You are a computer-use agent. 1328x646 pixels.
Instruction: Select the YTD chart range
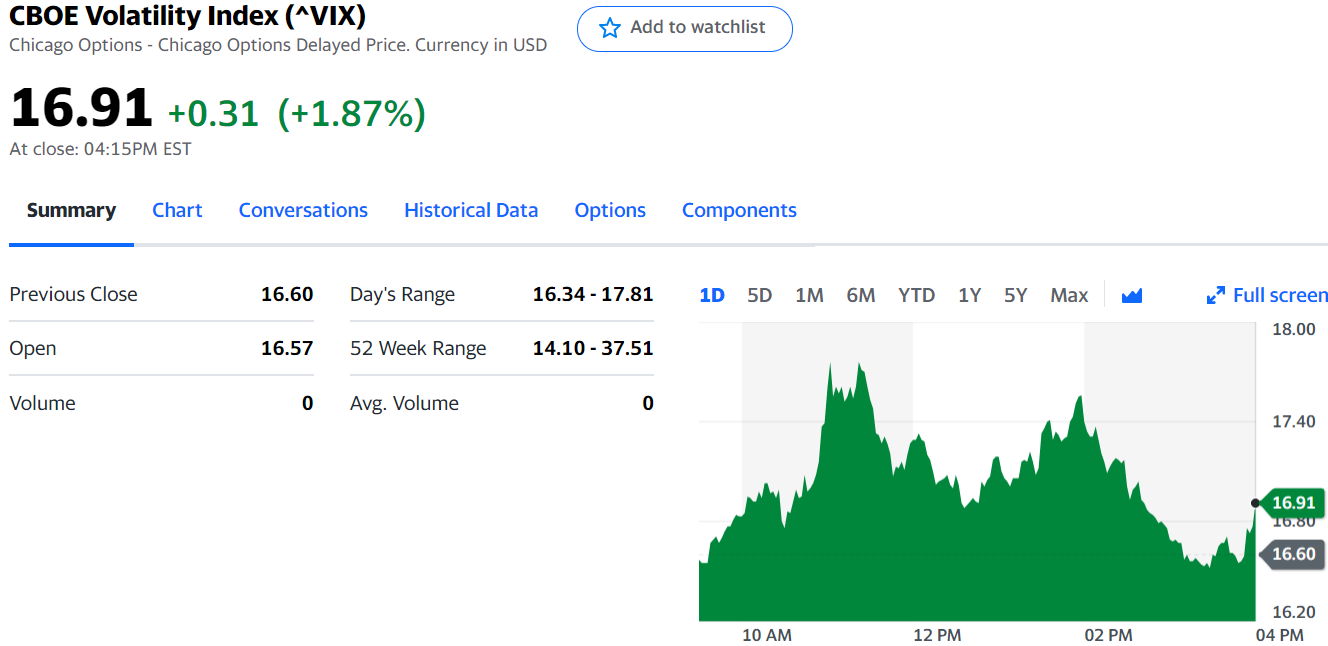(916, 295)
